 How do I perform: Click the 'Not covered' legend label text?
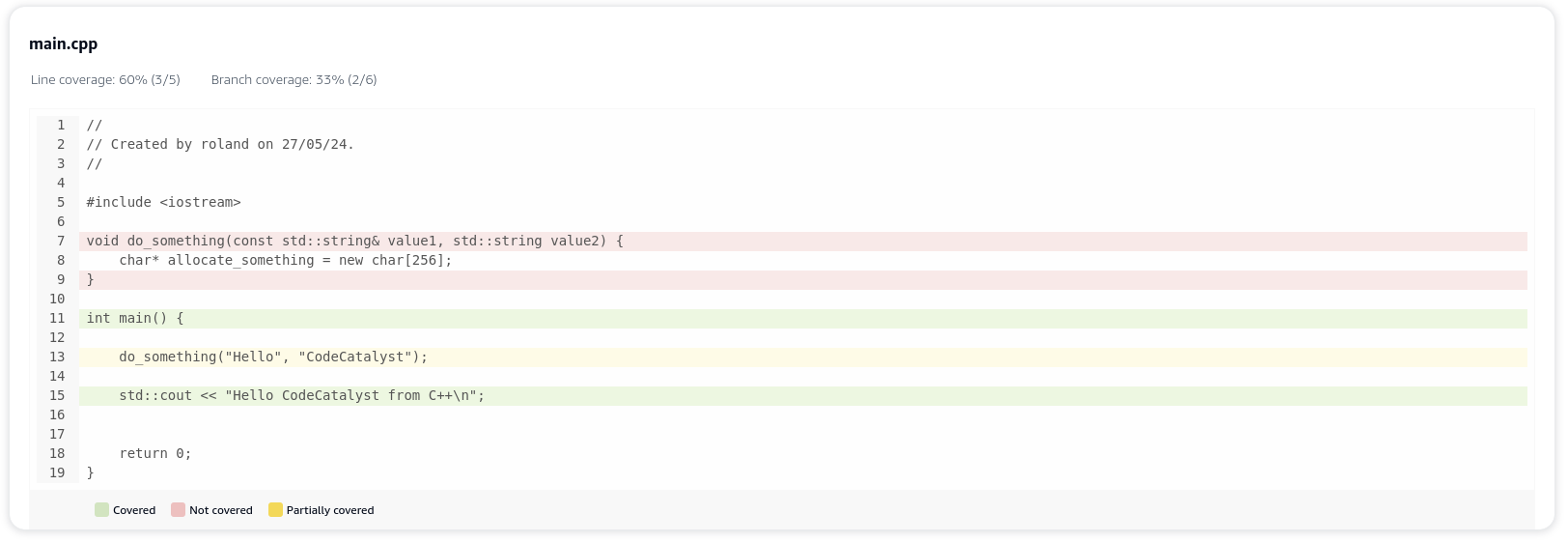click(220, 510)
